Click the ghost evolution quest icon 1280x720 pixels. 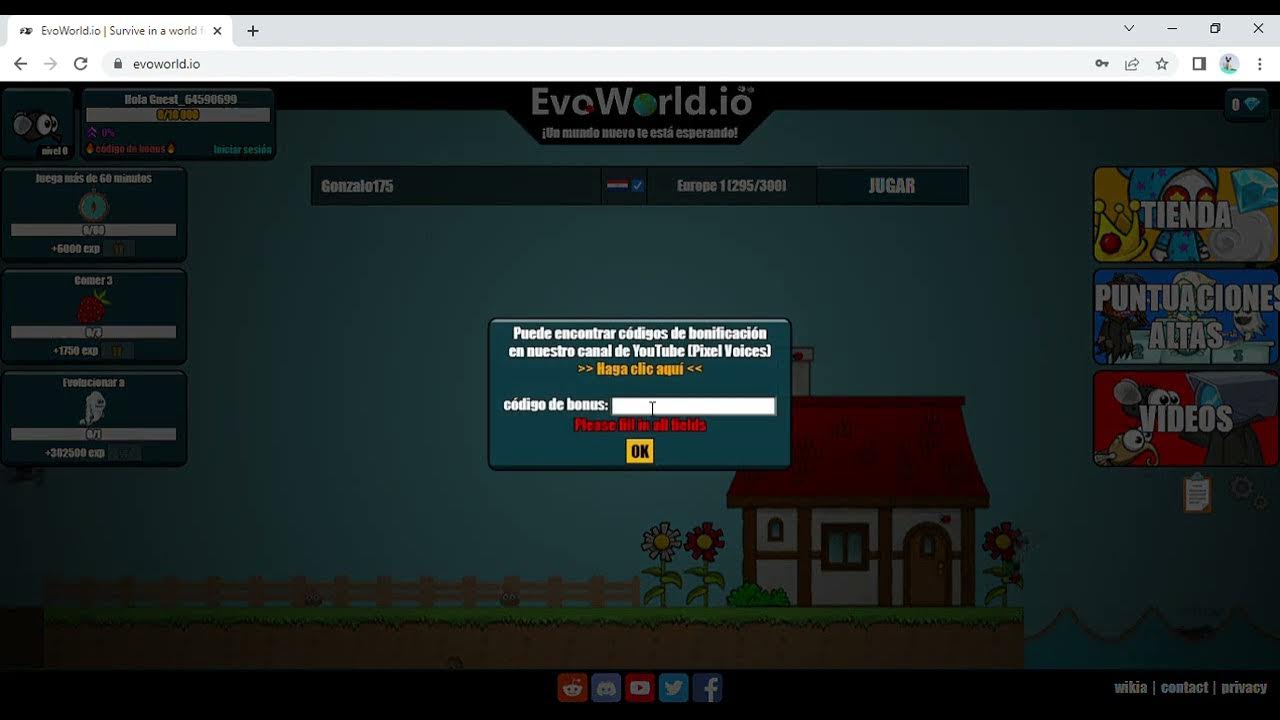[93, 408]
